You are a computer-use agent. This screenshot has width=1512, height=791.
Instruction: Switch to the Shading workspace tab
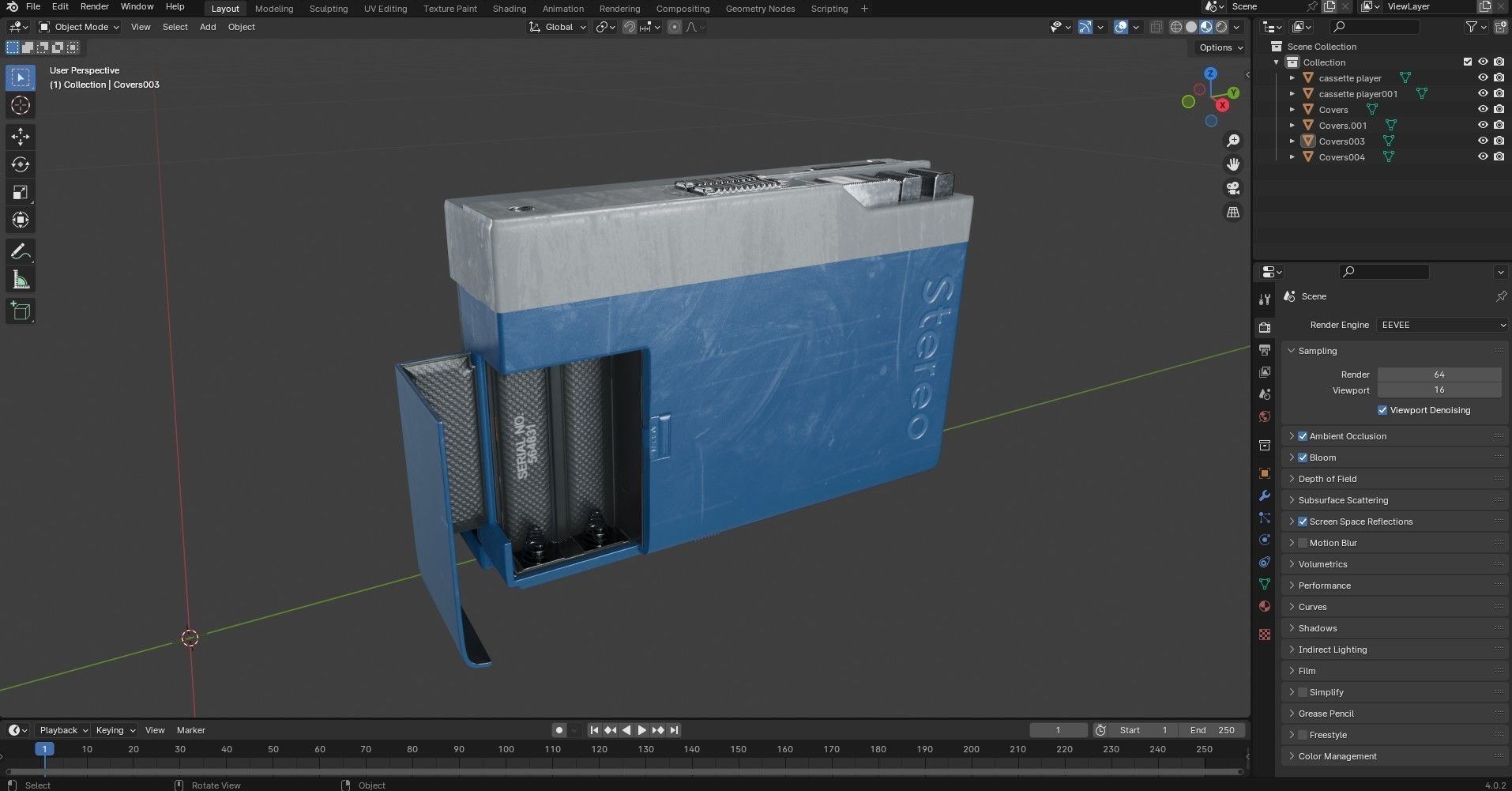(510, 9)
